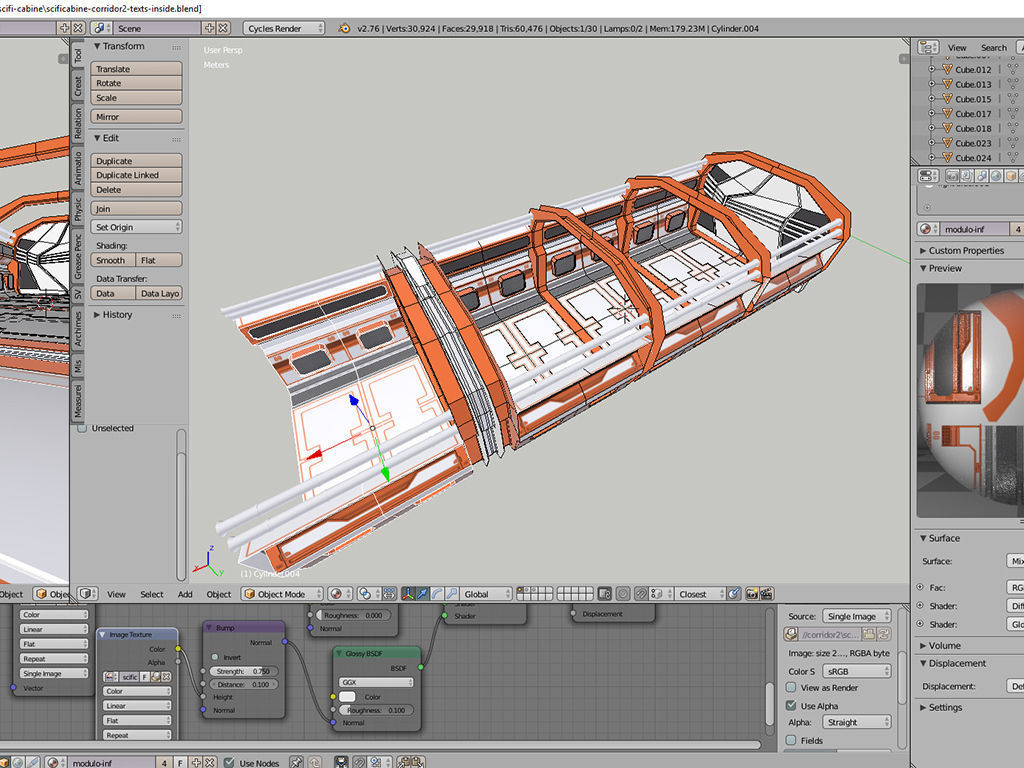Screen dimensions: 1024x768
Task: Toggle 3D manipulator axes icon
Action: pyautogui.click(x=408, y=594)
